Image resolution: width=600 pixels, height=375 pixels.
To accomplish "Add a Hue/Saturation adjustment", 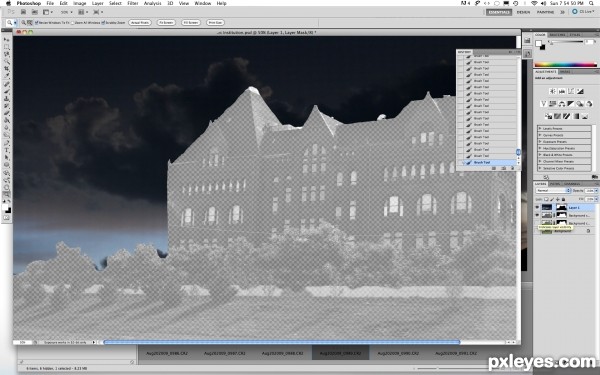I will point(553,104).
